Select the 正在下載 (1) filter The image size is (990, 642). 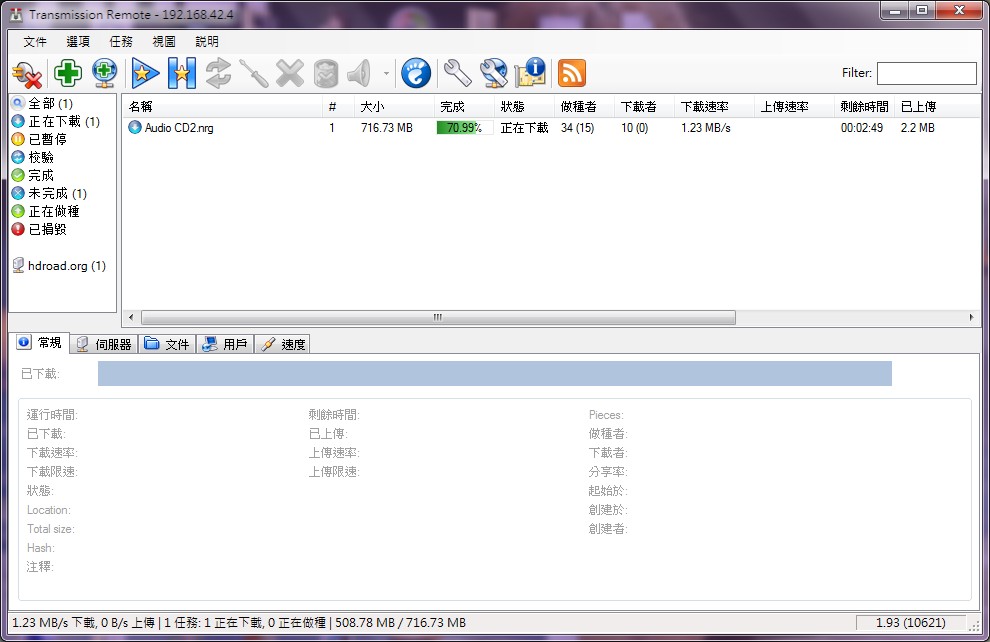pyautogui.click(x=56, y=121)
